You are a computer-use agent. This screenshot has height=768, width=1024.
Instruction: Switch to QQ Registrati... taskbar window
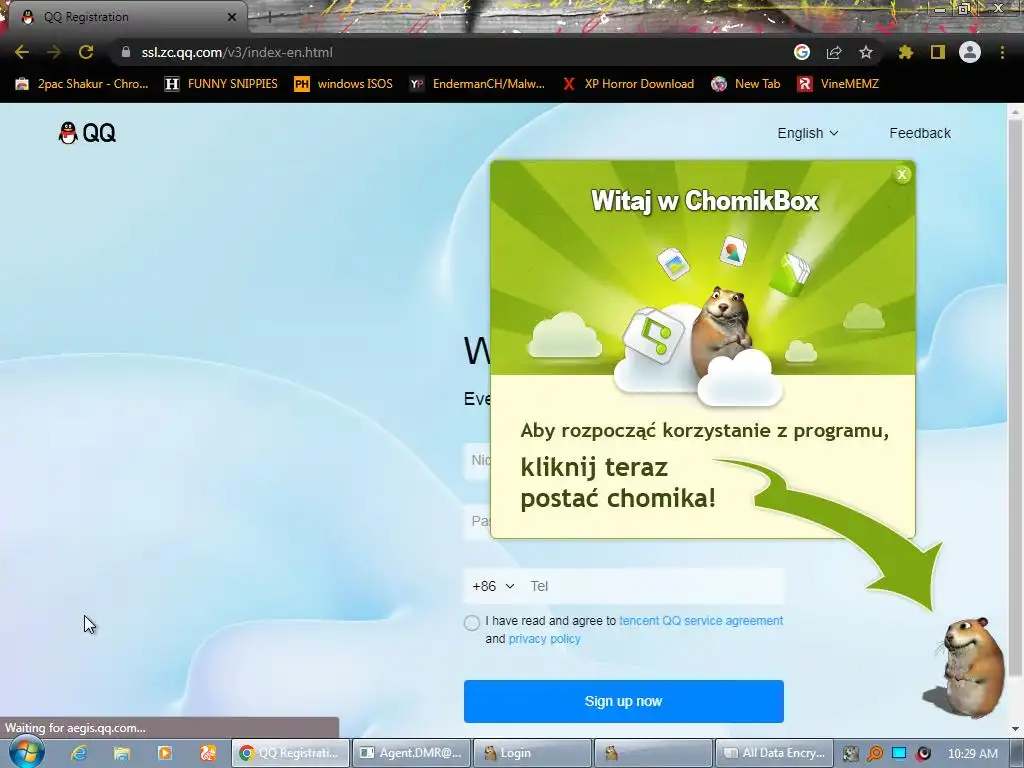point(291,753)
